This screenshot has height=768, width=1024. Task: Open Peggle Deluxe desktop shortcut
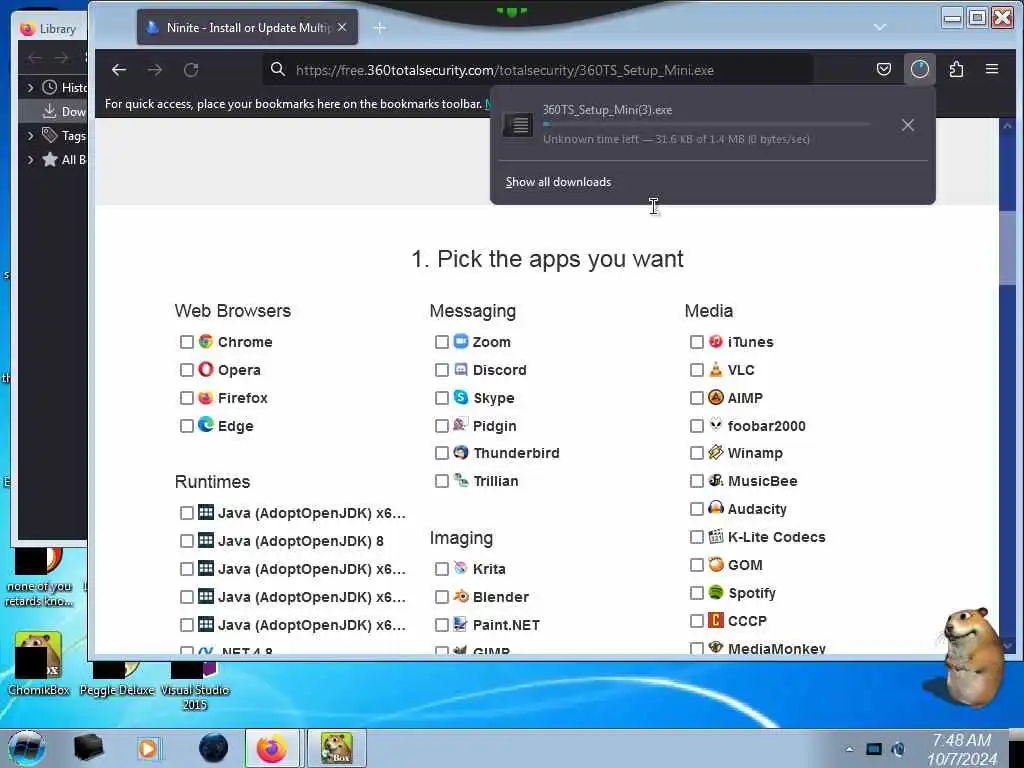point(116,679)
